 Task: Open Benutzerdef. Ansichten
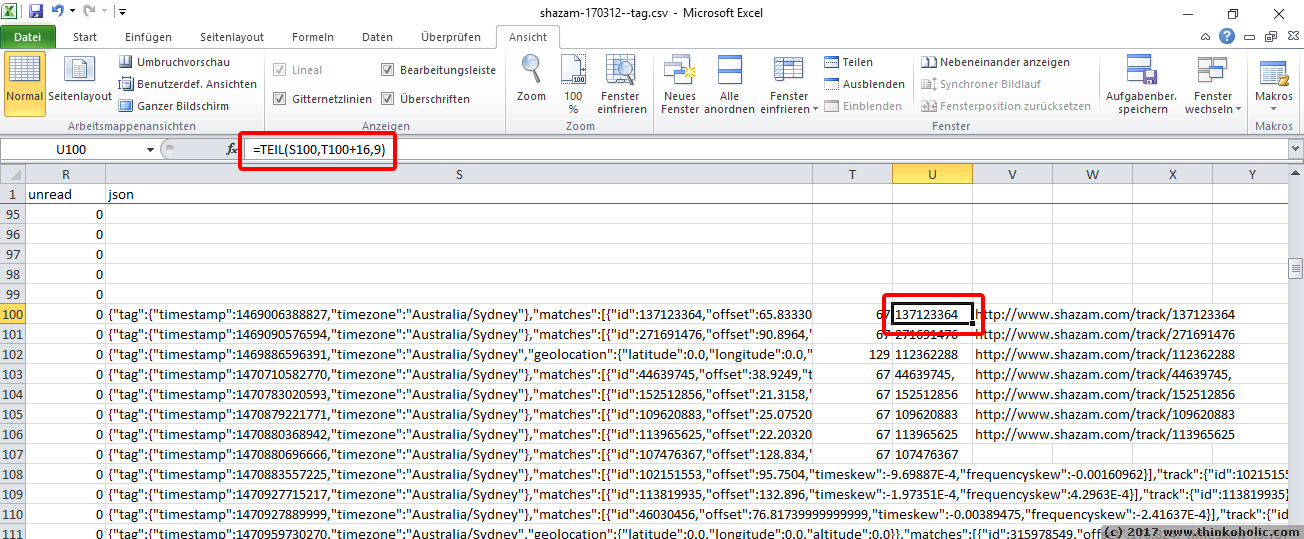(187, 84)
